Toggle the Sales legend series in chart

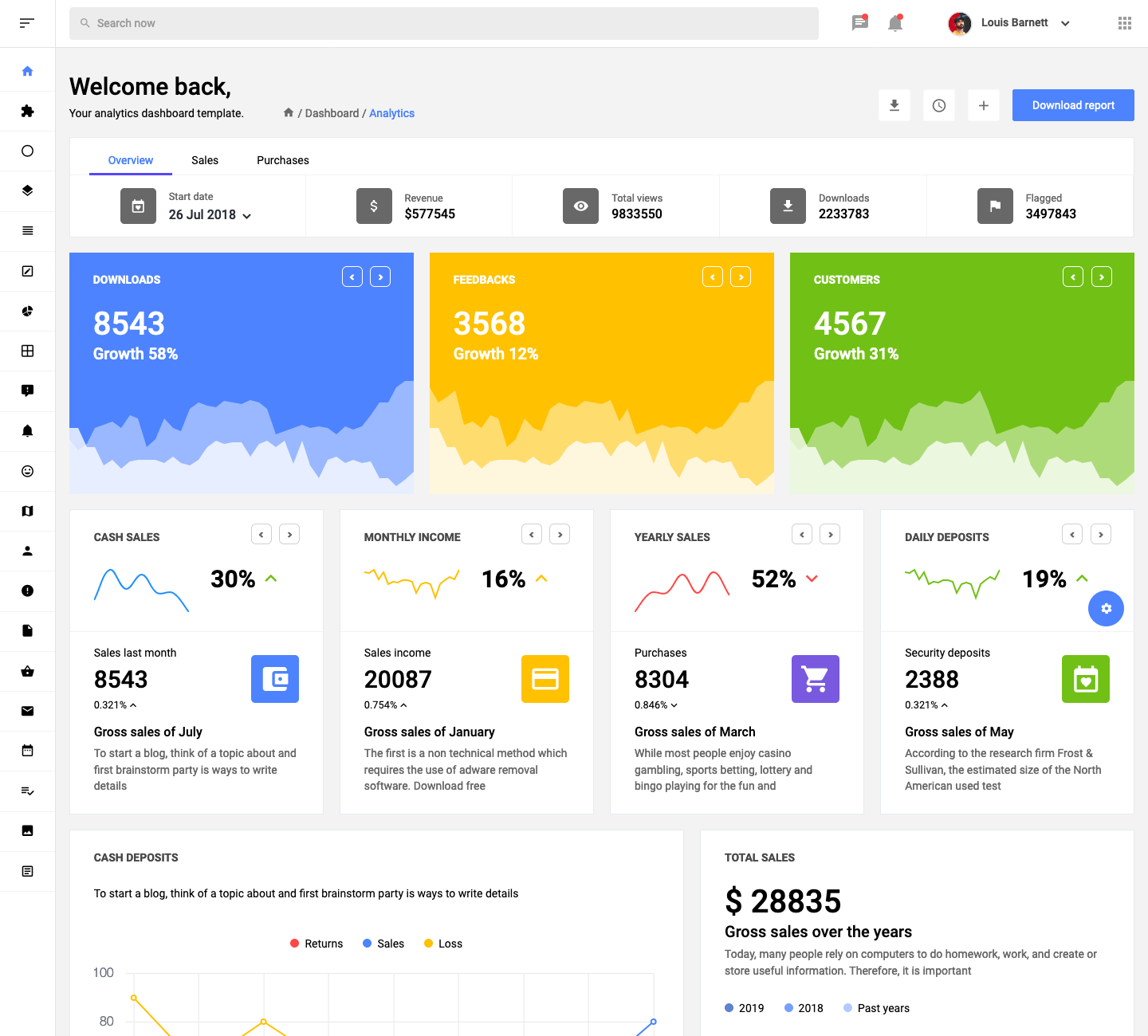(383, 944)
